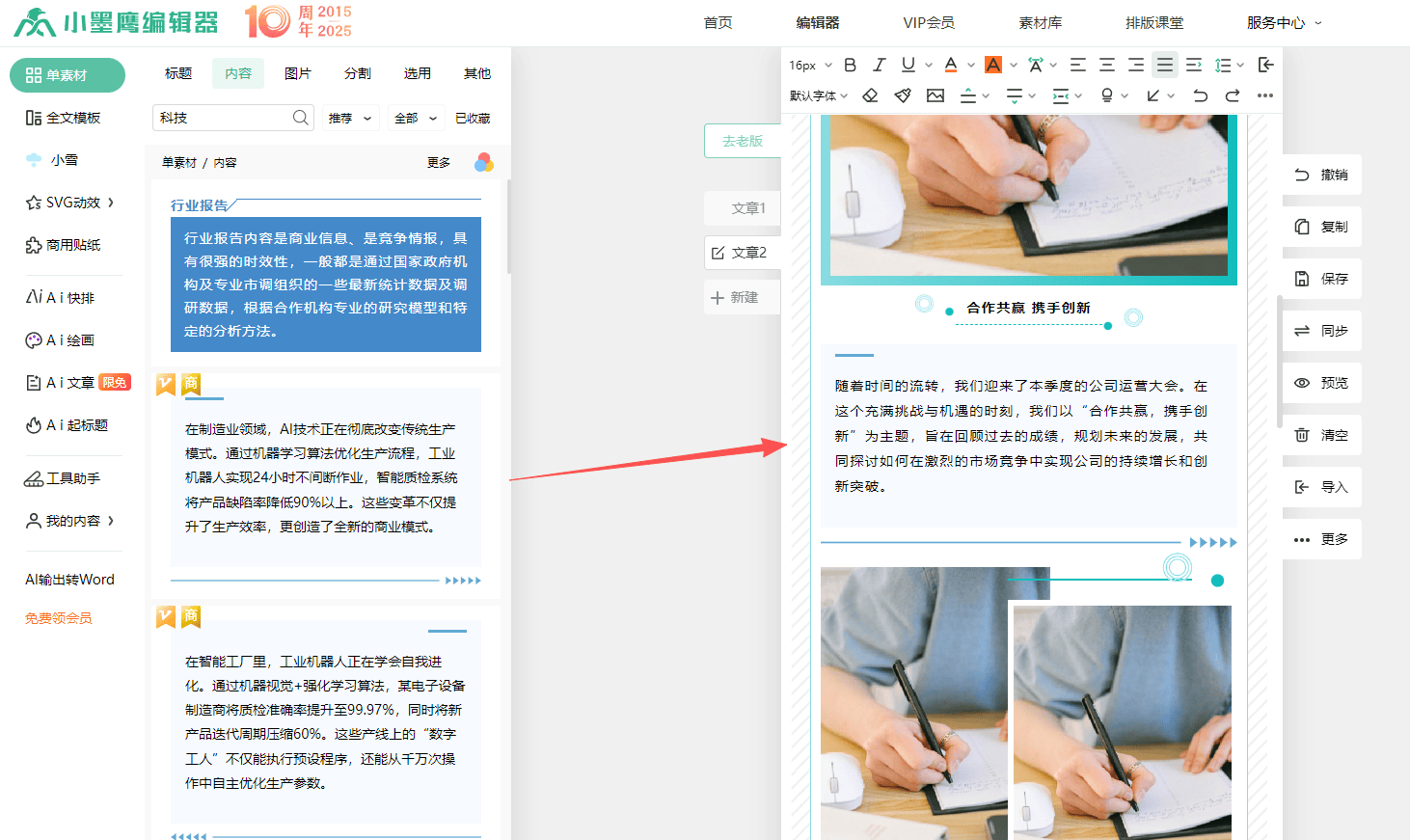Click the undo arrow in editor toolbar

click(1200, 95)
